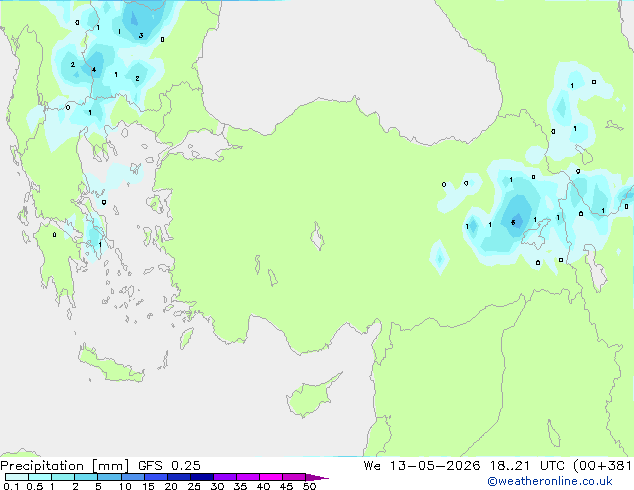
Task: Click the "45" legend scale value
Action: point(286,486)
